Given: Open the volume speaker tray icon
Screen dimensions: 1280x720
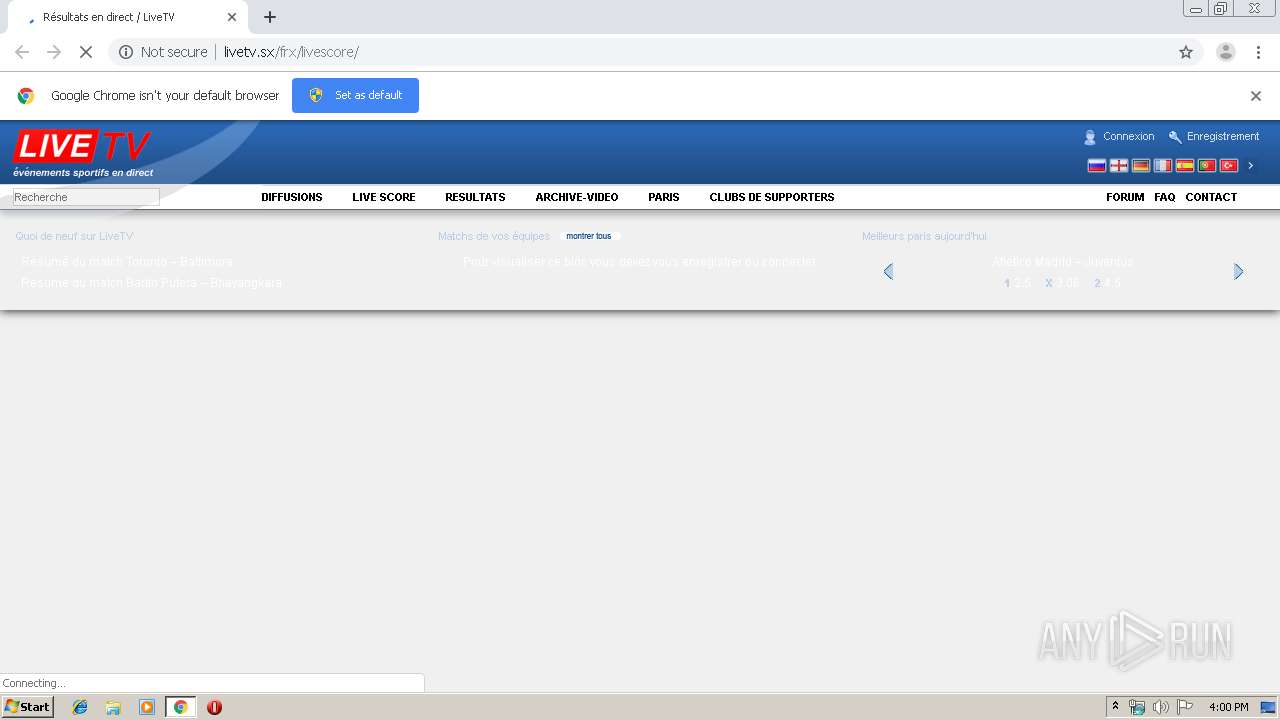Looking at the screenshot, I should [1160, 707].
